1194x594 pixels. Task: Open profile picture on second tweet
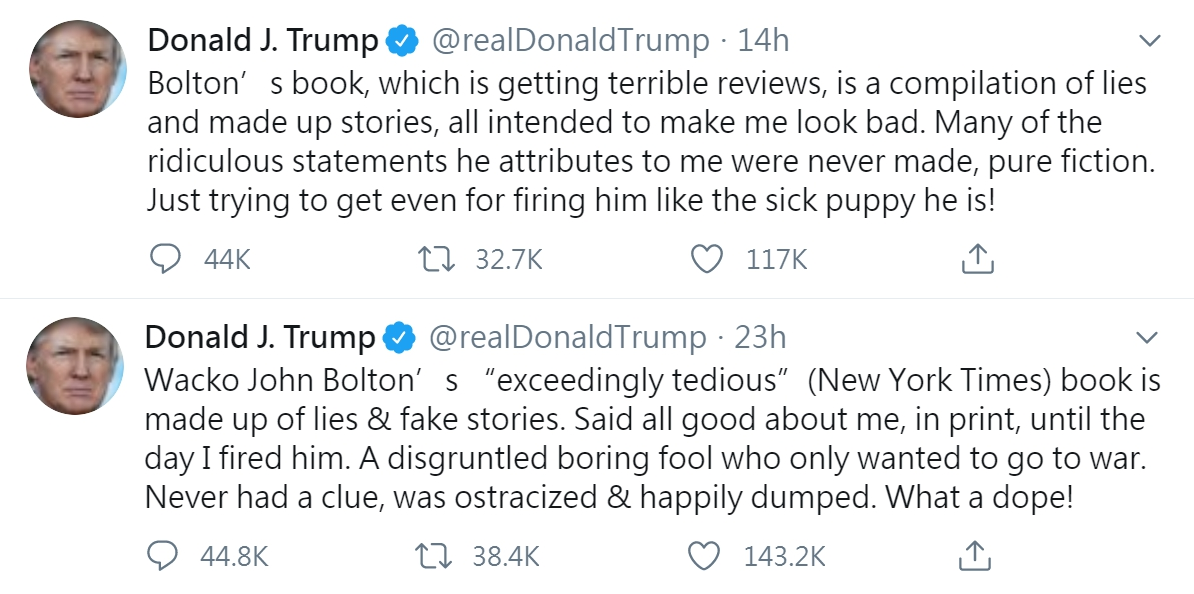tap(74, 366)
